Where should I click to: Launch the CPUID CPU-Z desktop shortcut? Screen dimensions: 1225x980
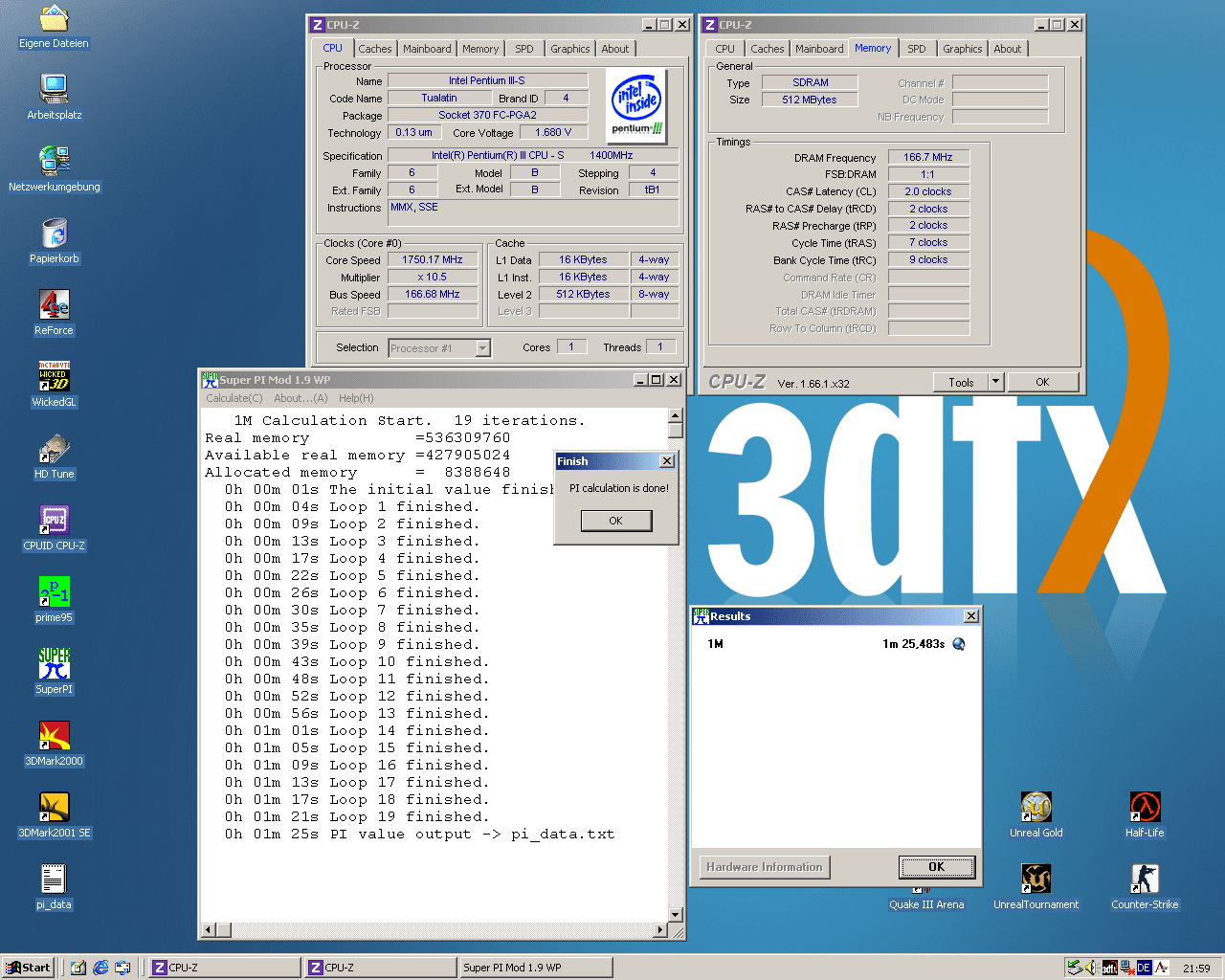tap(55, 527)
